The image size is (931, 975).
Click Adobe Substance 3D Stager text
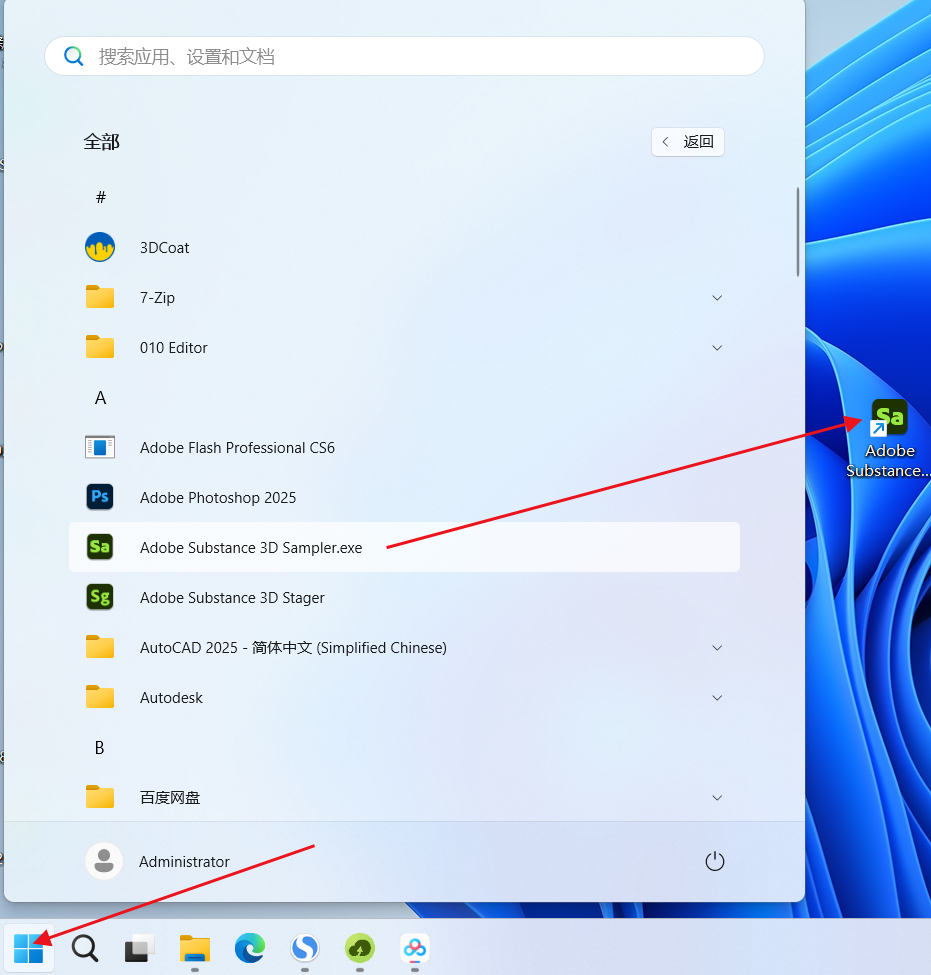click(232, 598)
